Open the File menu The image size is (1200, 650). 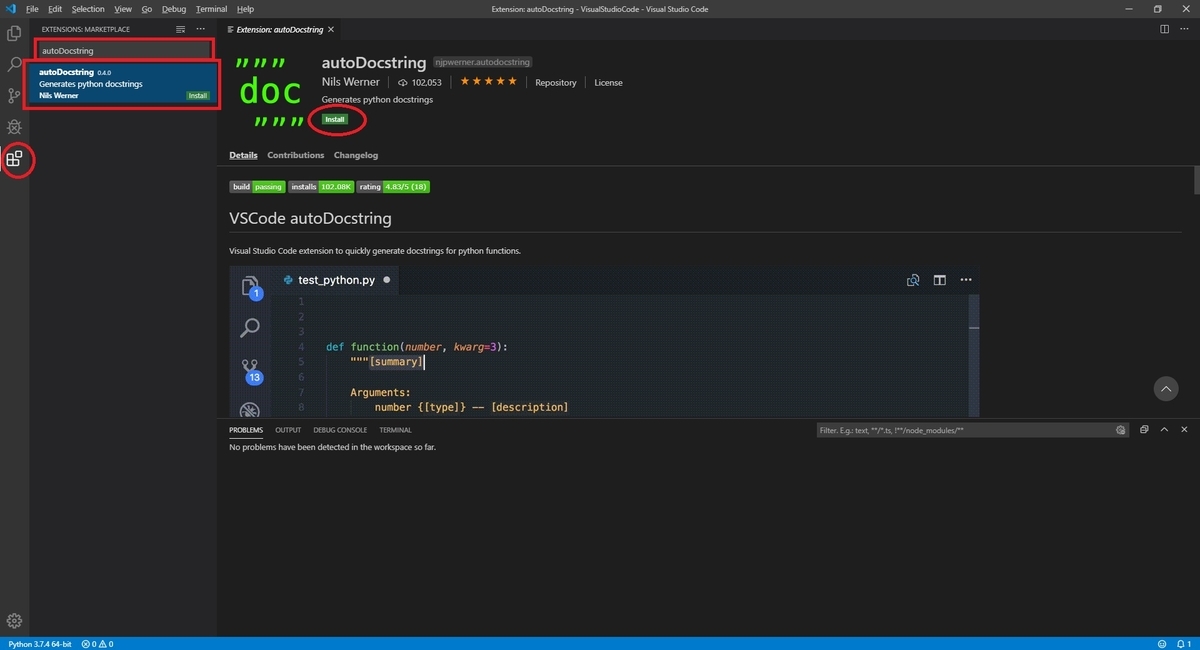point(32,9)
